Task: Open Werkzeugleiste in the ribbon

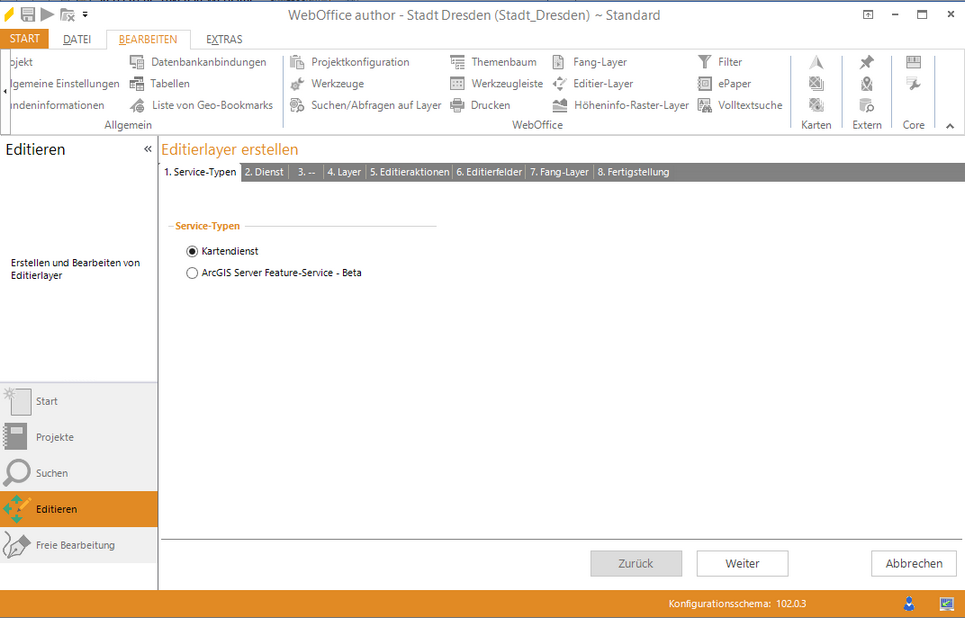Action: [496, 84]
